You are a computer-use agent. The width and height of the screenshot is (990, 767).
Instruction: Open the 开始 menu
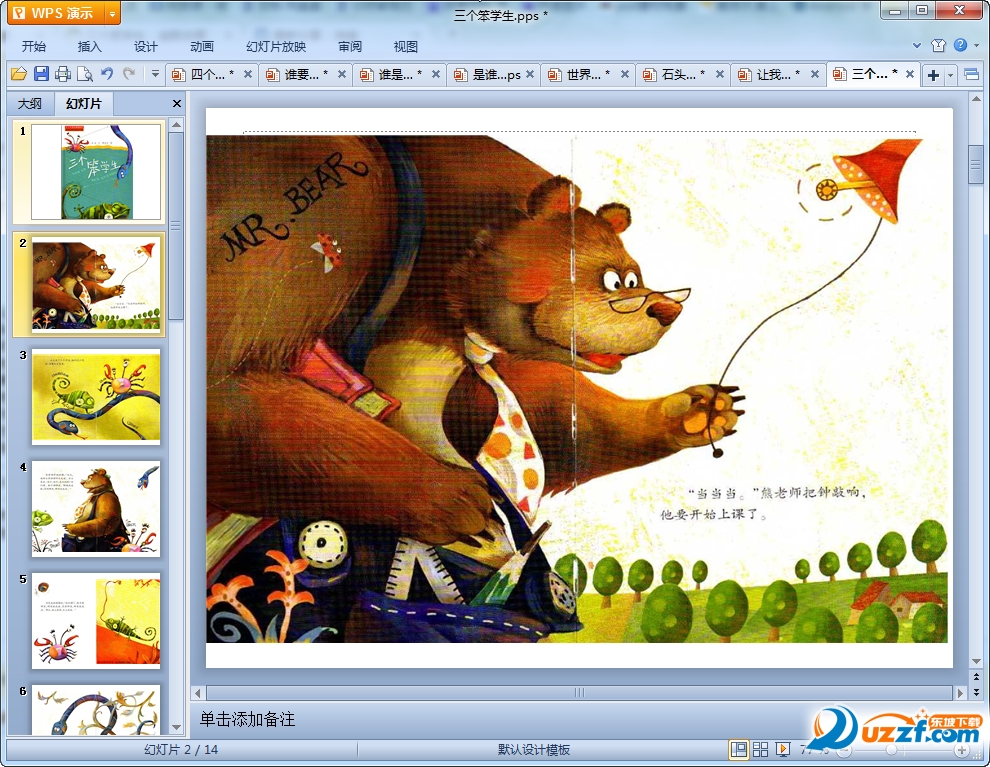coord(33,46)
